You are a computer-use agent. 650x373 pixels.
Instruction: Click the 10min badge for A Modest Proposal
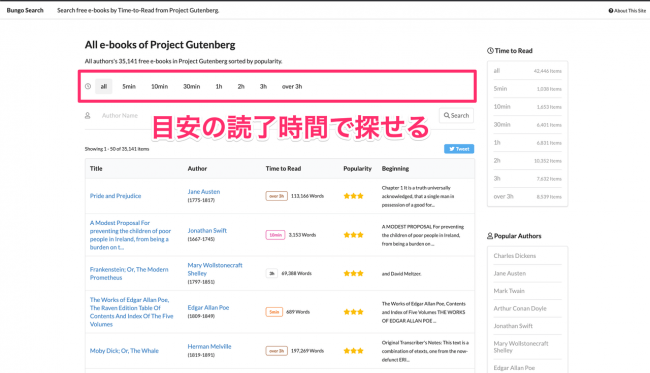point(275,235)
